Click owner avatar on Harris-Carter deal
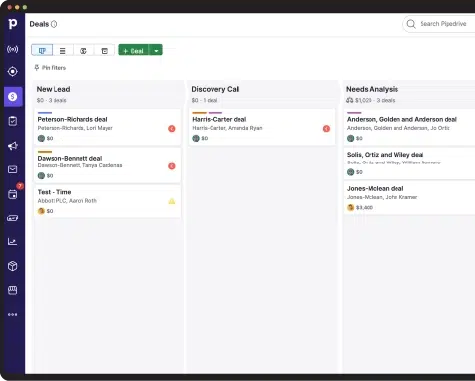This screenshot has width=475, height=381. (196, 138)
